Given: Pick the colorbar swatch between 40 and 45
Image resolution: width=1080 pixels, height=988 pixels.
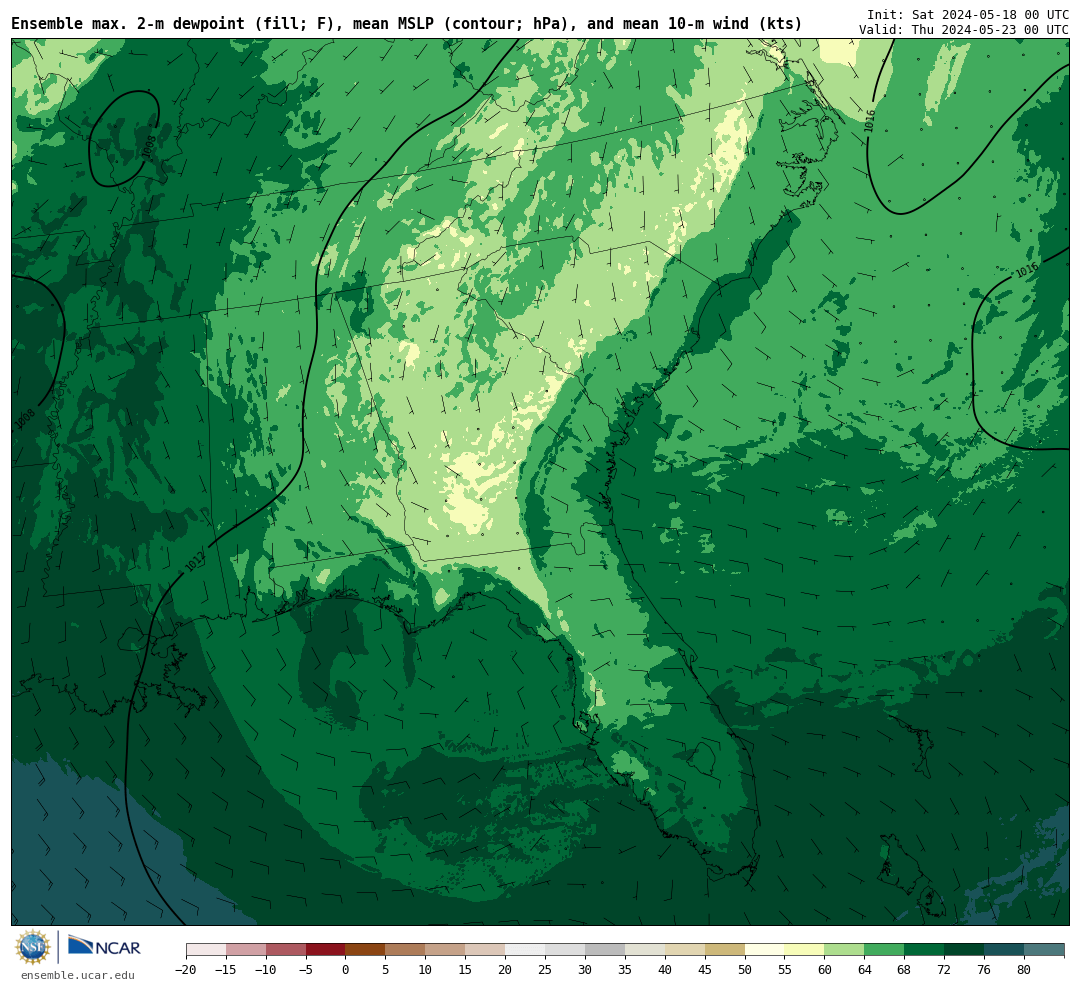Looking at the screenshot, I should click(x=685, y=950).
